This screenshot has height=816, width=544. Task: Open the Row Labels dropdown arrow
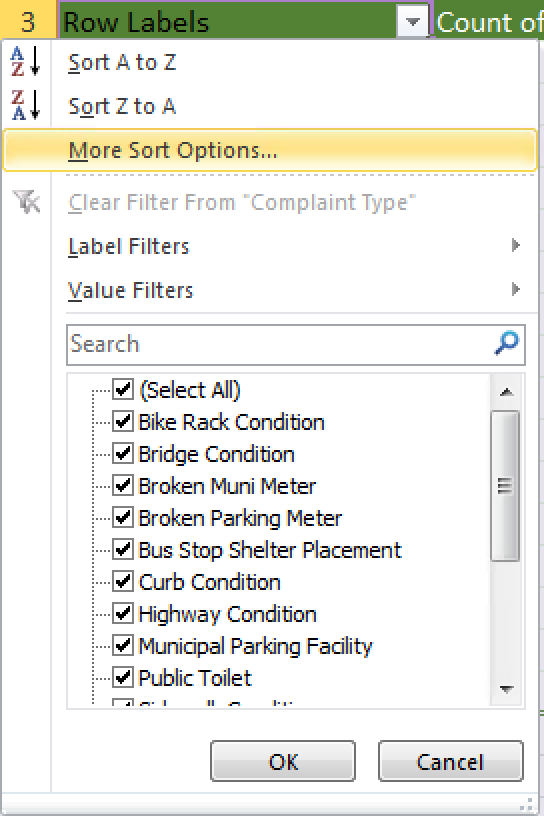(412, 21)
